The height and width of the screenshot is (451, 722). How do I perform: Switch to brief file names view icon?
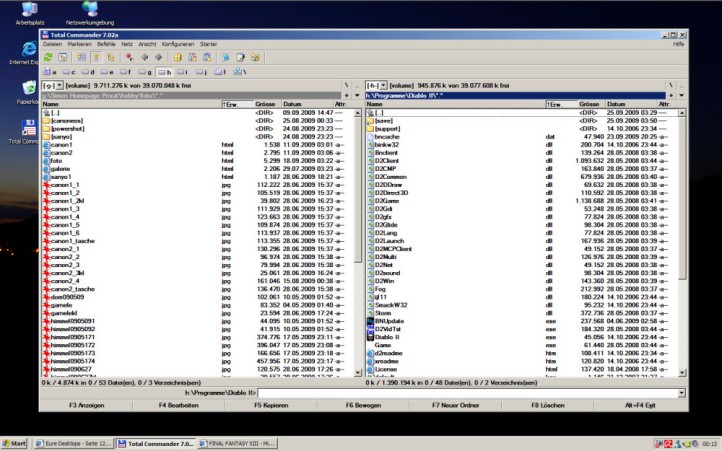coord(82,57)
